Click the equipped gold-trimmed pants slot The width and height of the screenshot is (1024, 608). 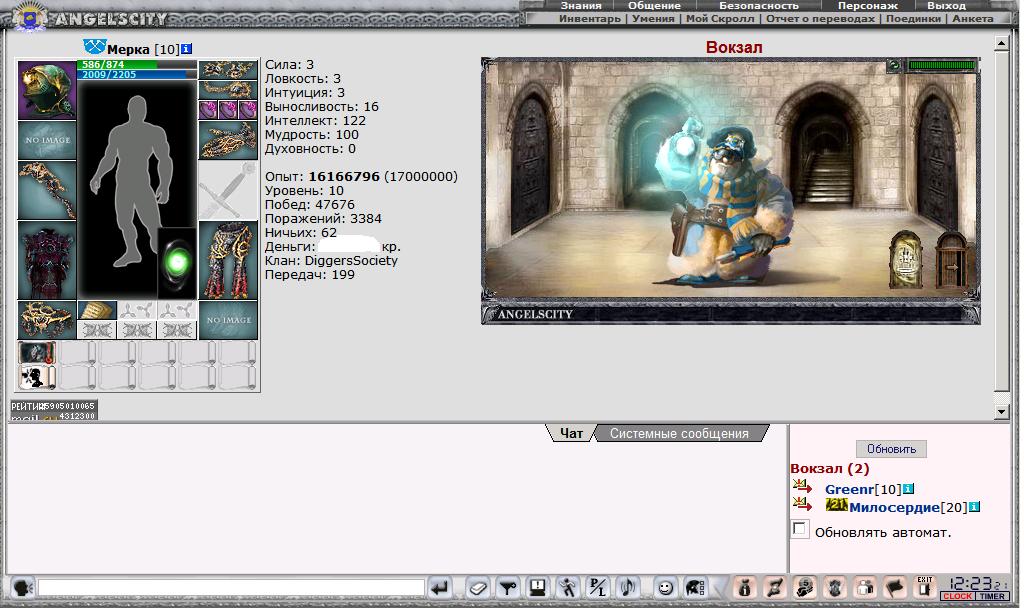pyautogui.click(x=228, y=260)
